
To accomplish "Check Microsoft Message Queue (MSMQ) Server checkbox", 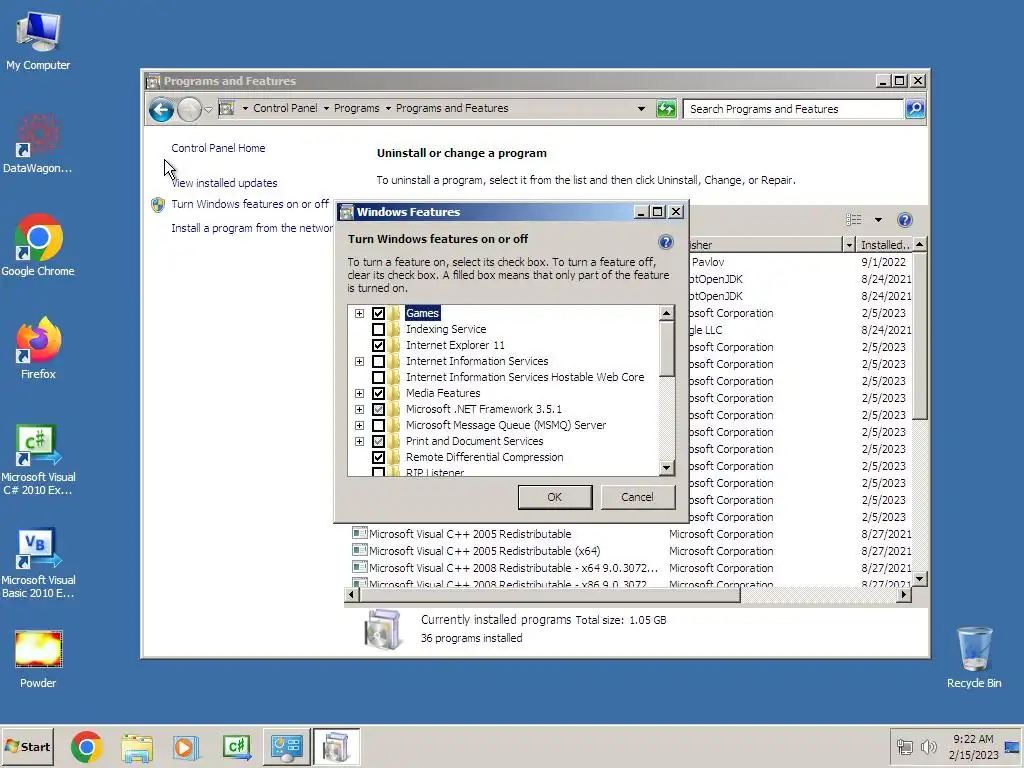I will pos(378,425).
